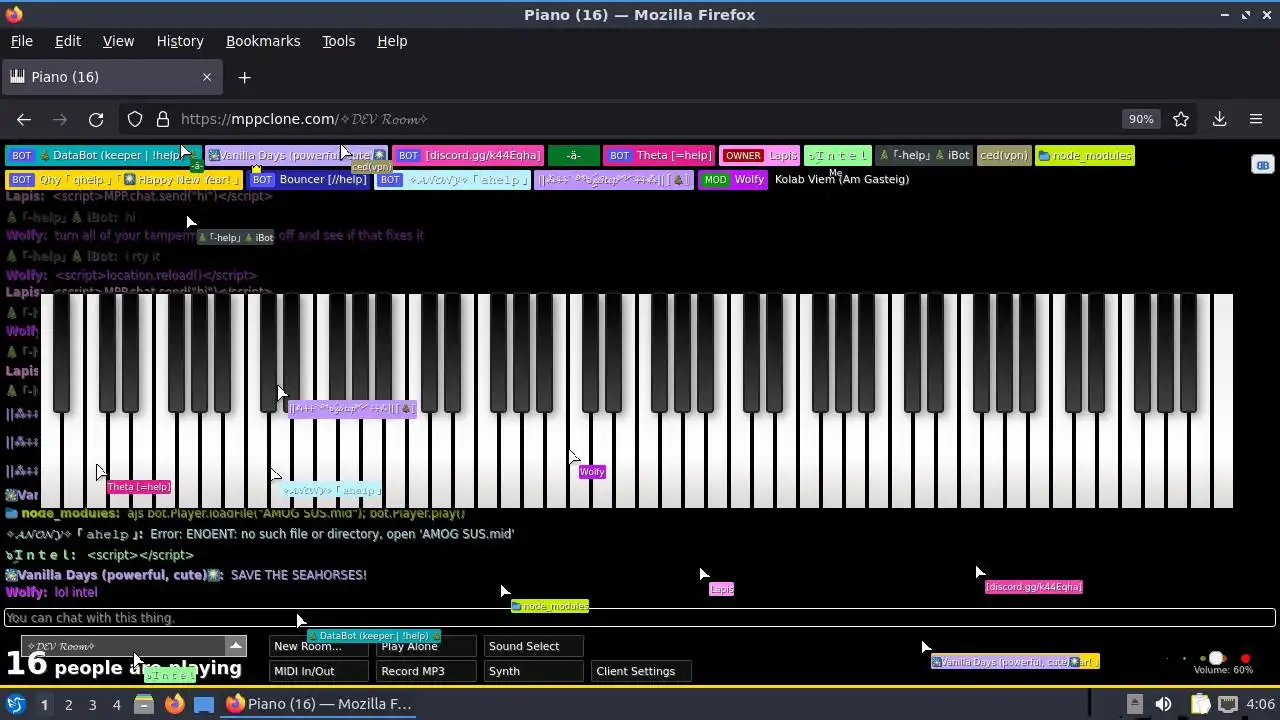Open a new browser tab
The width and height of the screenshot is (1280, 720).
(x=244, y=77)
